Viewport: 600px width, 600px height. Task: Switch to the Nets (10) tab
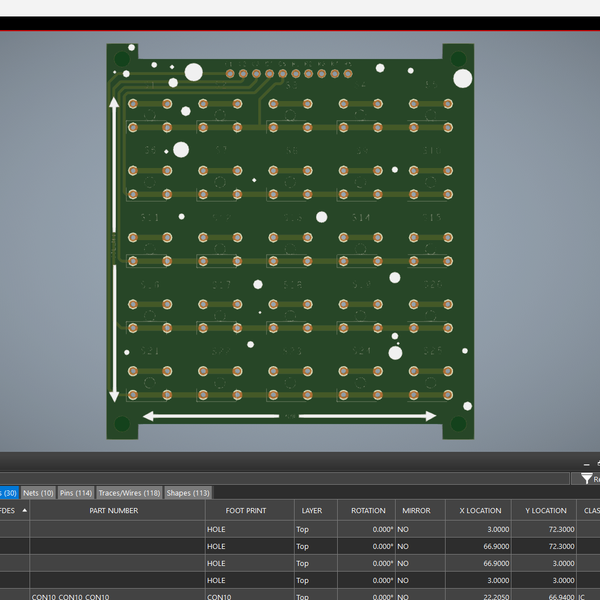click(x=39, y=493)
